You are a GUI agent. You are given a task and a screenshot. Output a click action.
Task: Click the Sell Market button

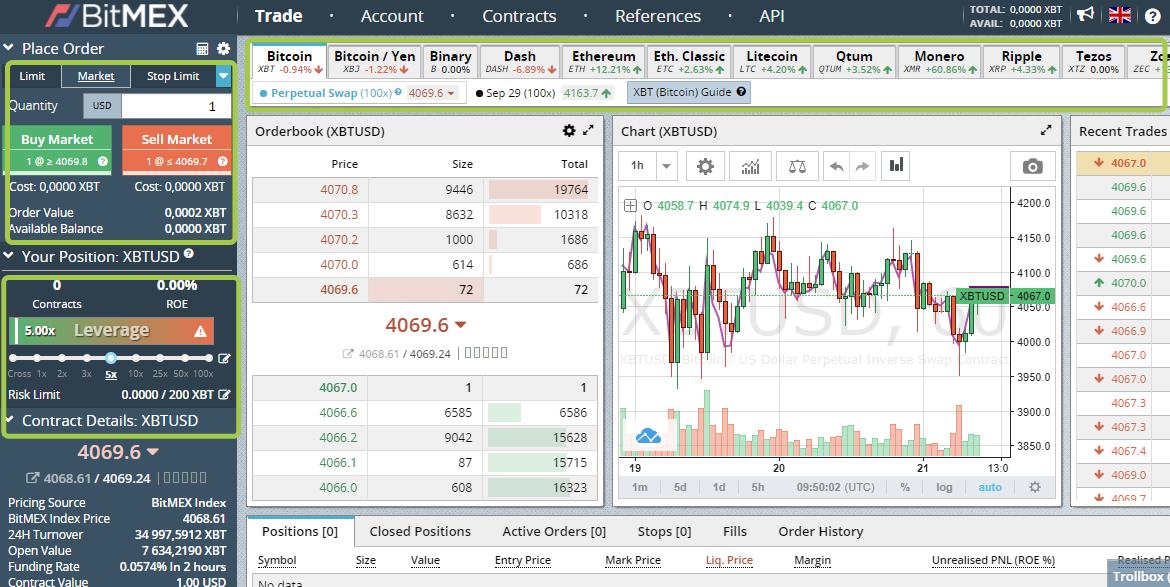coord(177,148)
